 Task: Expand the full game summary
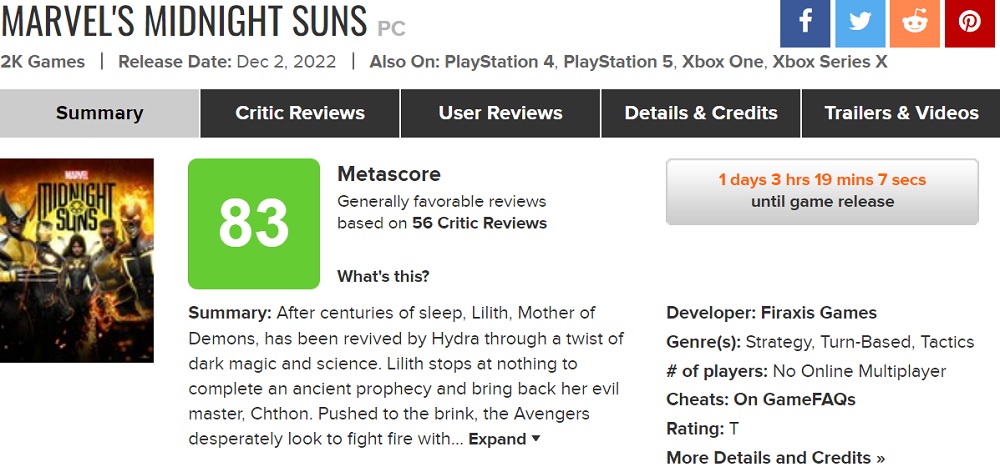[504, 439]
